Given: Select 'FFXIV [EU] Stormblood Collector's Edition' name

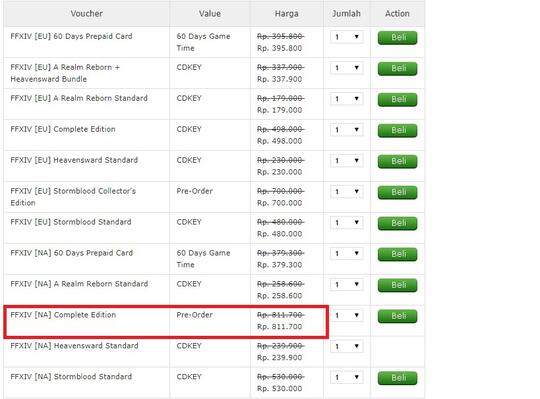Looking at the screenshot, I should 73,197.
